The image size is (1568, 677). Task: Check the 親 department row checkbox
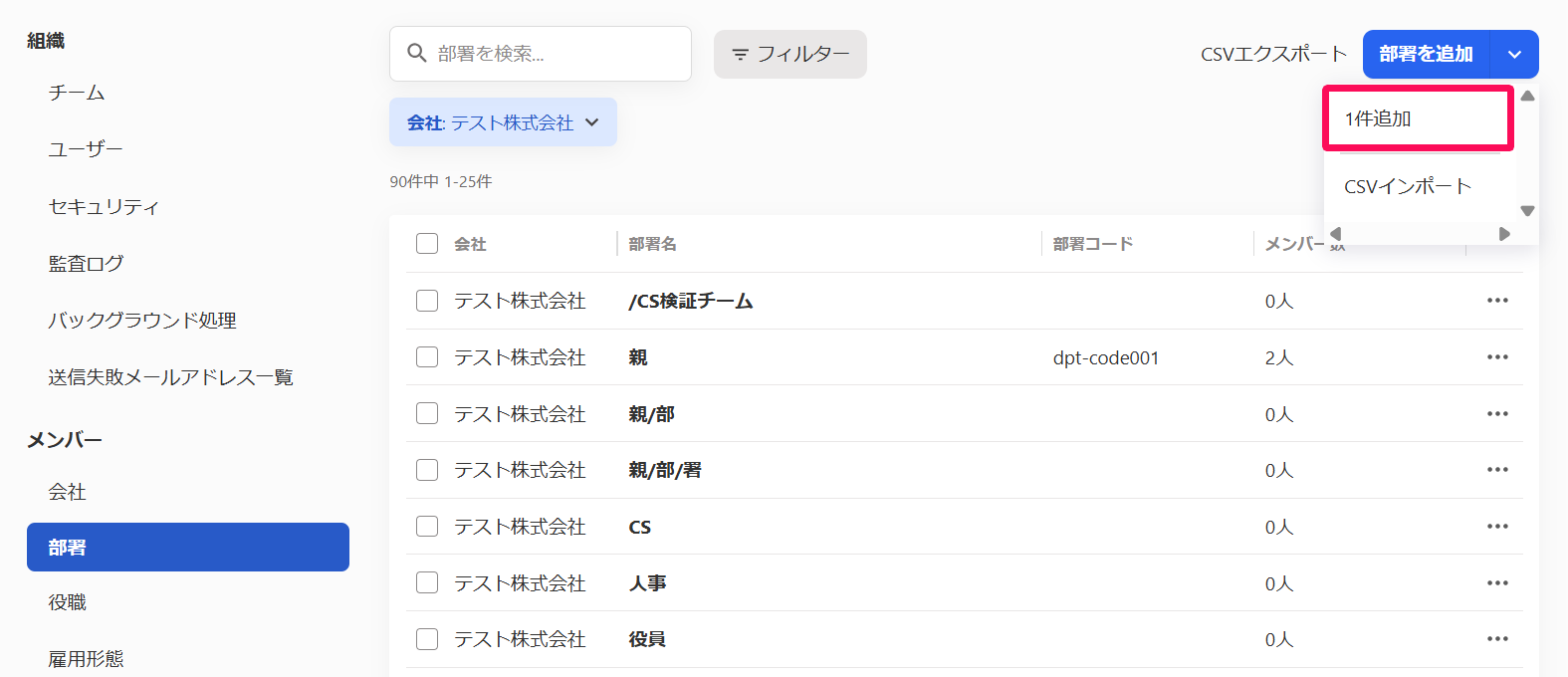(427, 357)
